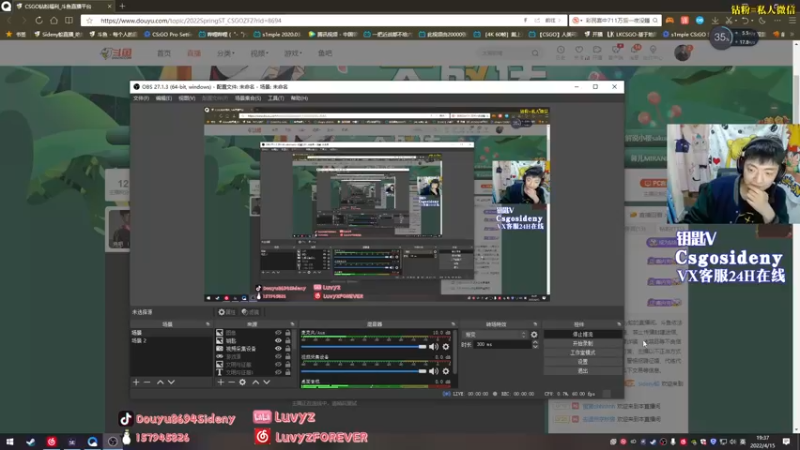Toggle visibility of first source row

278,333
